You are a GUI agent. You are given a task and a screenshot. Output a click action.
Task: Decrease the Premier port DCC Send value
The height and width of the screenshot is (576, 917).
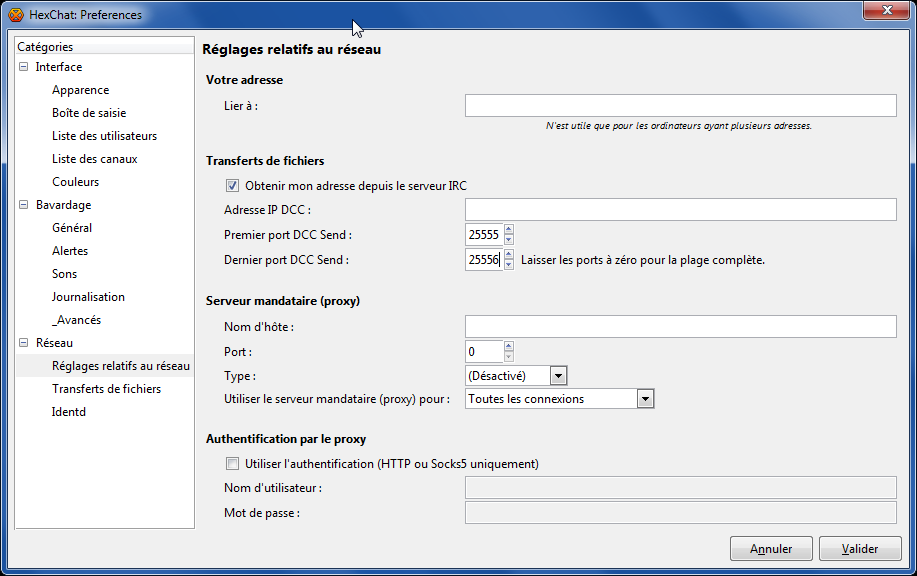[508, 240]
